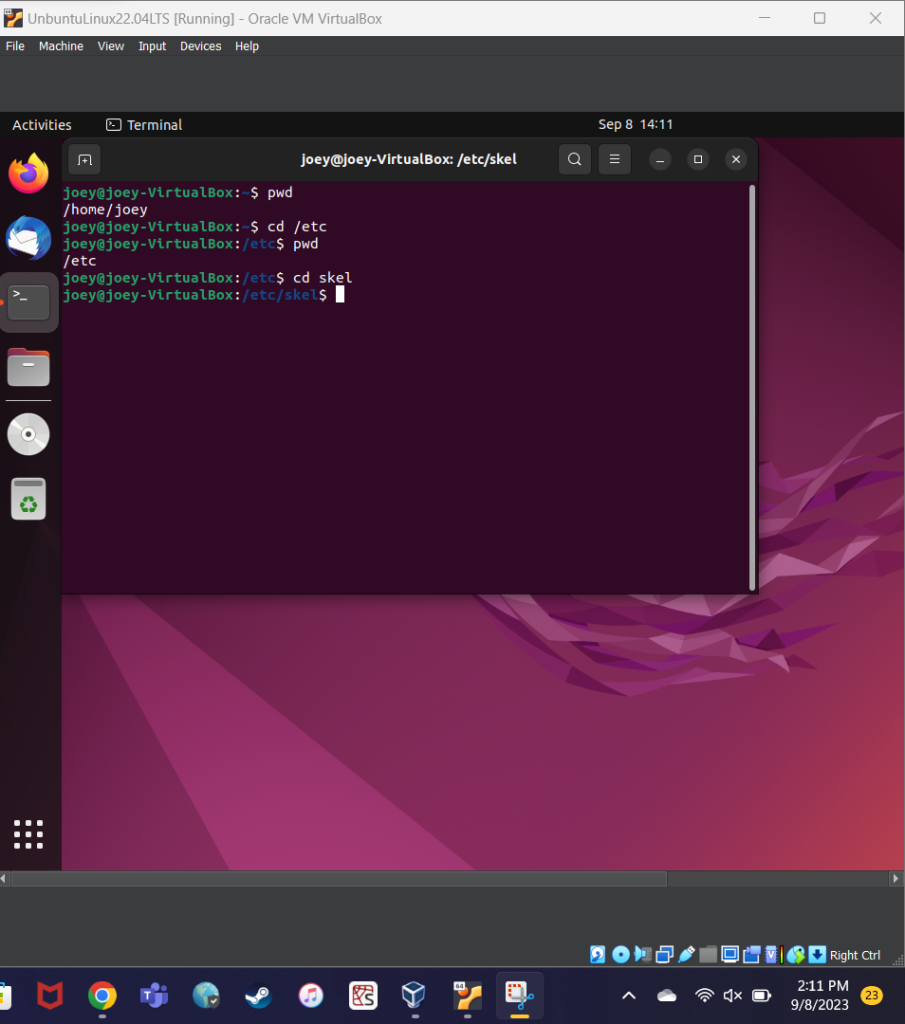The width and height of the screenshot is (905, 1024).
Task: Click Activities in the Ubuntu top bar
Action: pyautogui.click(x=42, y=125)
